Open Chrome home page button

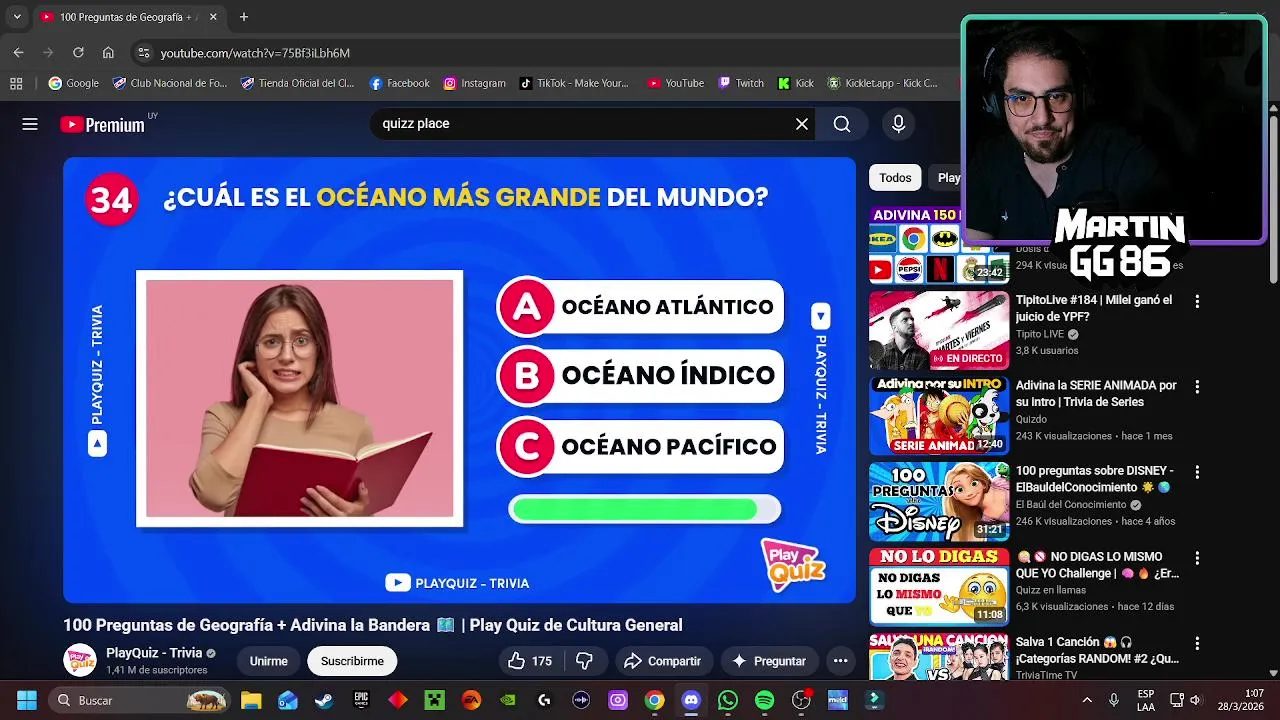pos(108,53)
